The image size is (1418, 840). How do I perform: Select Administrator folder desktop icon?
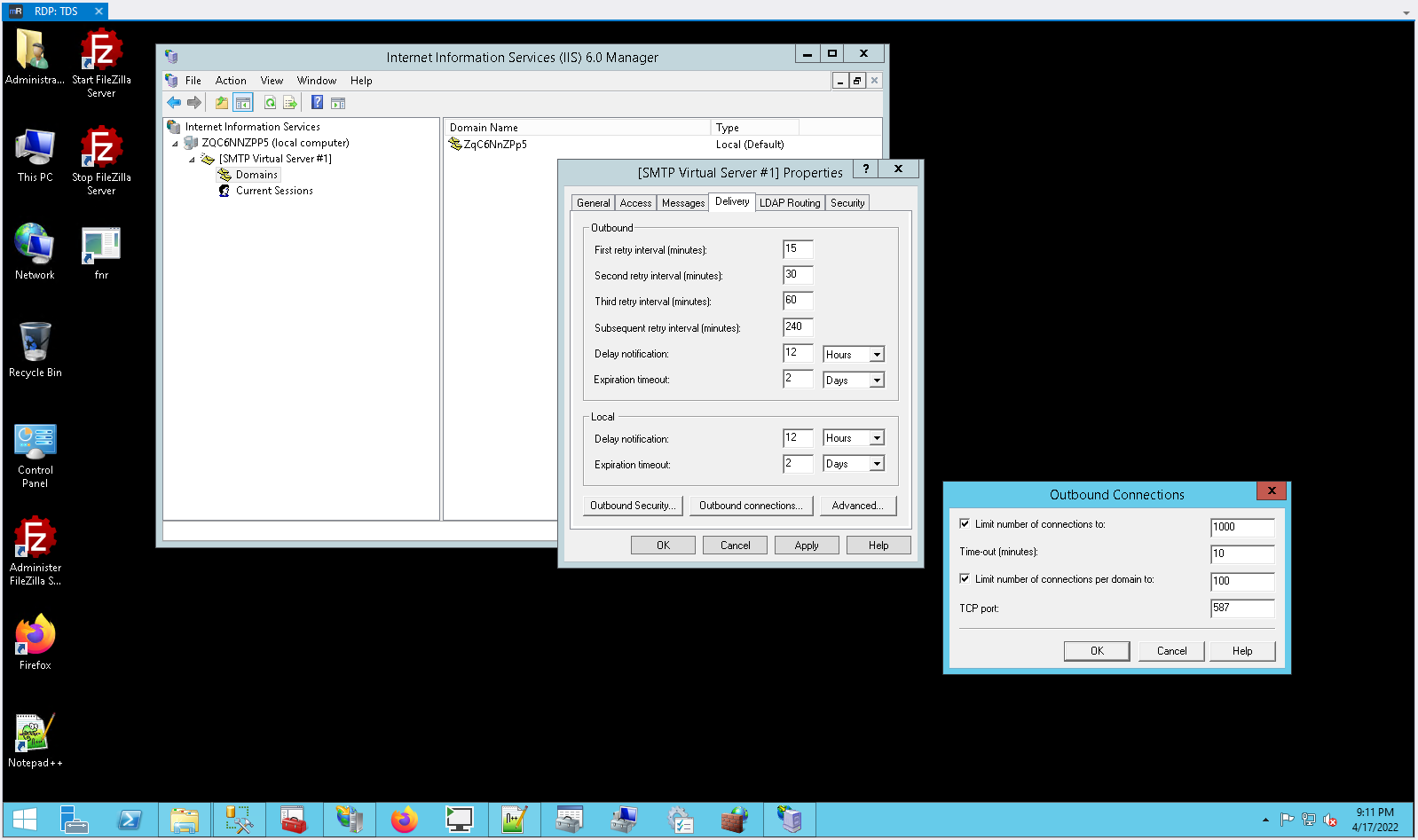pos(35,58)
